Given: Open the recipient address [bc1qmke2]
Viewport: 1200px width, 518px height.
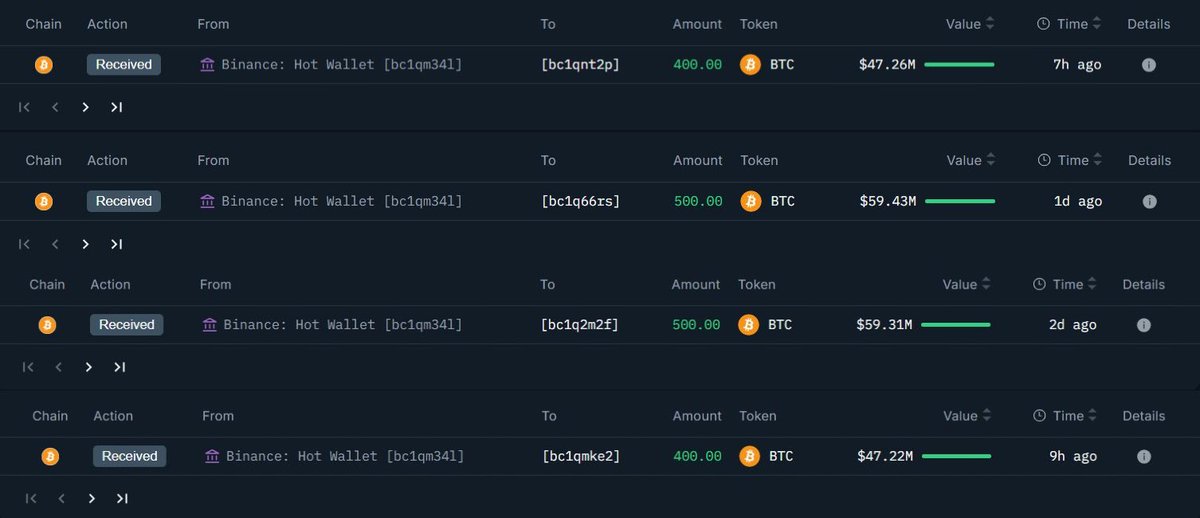Looking at the screenshot, I should pos(581,457).
